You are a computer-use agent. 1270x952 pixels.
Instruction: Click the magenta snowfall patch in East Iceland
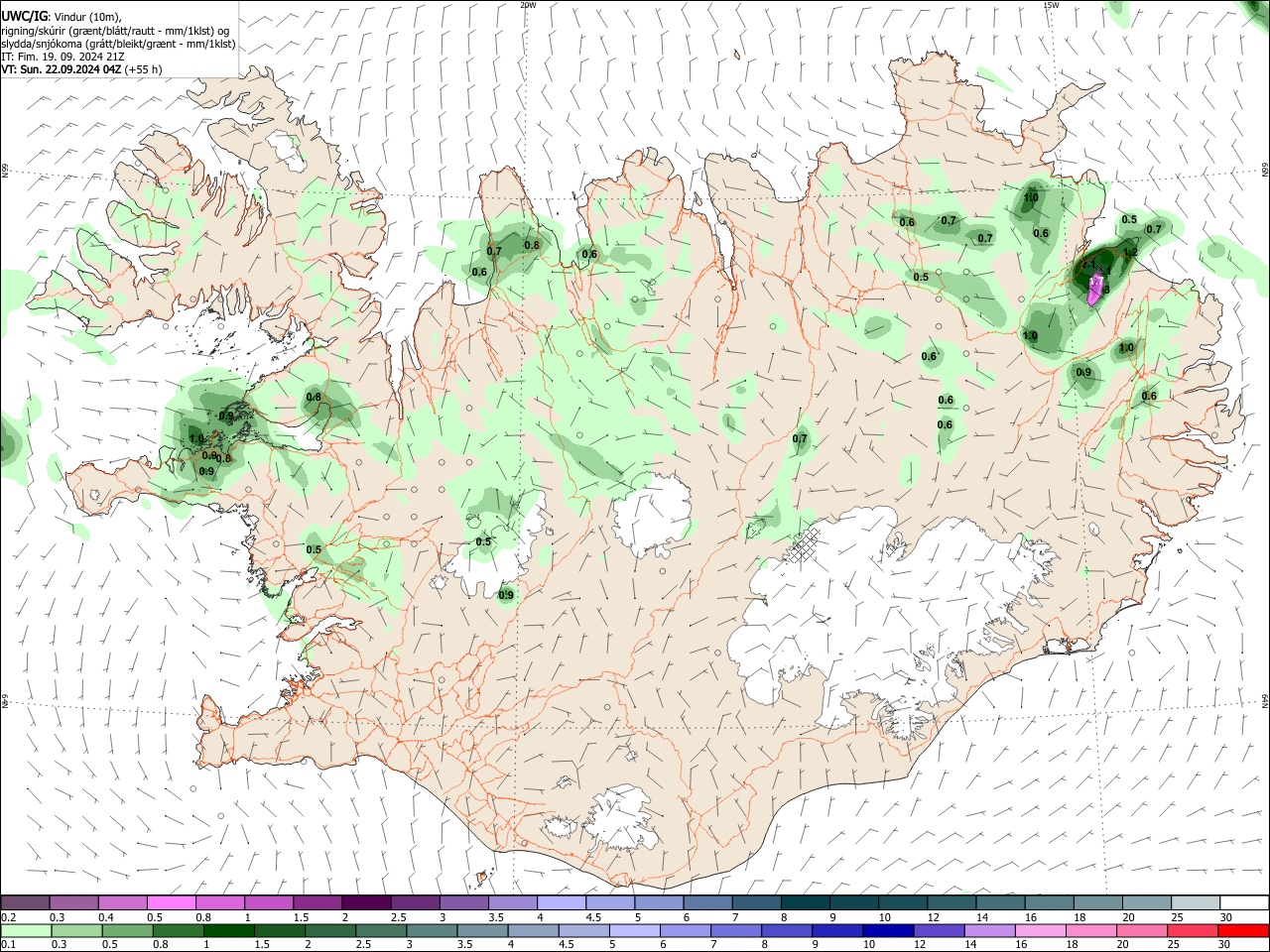[x=1095, y=290]
